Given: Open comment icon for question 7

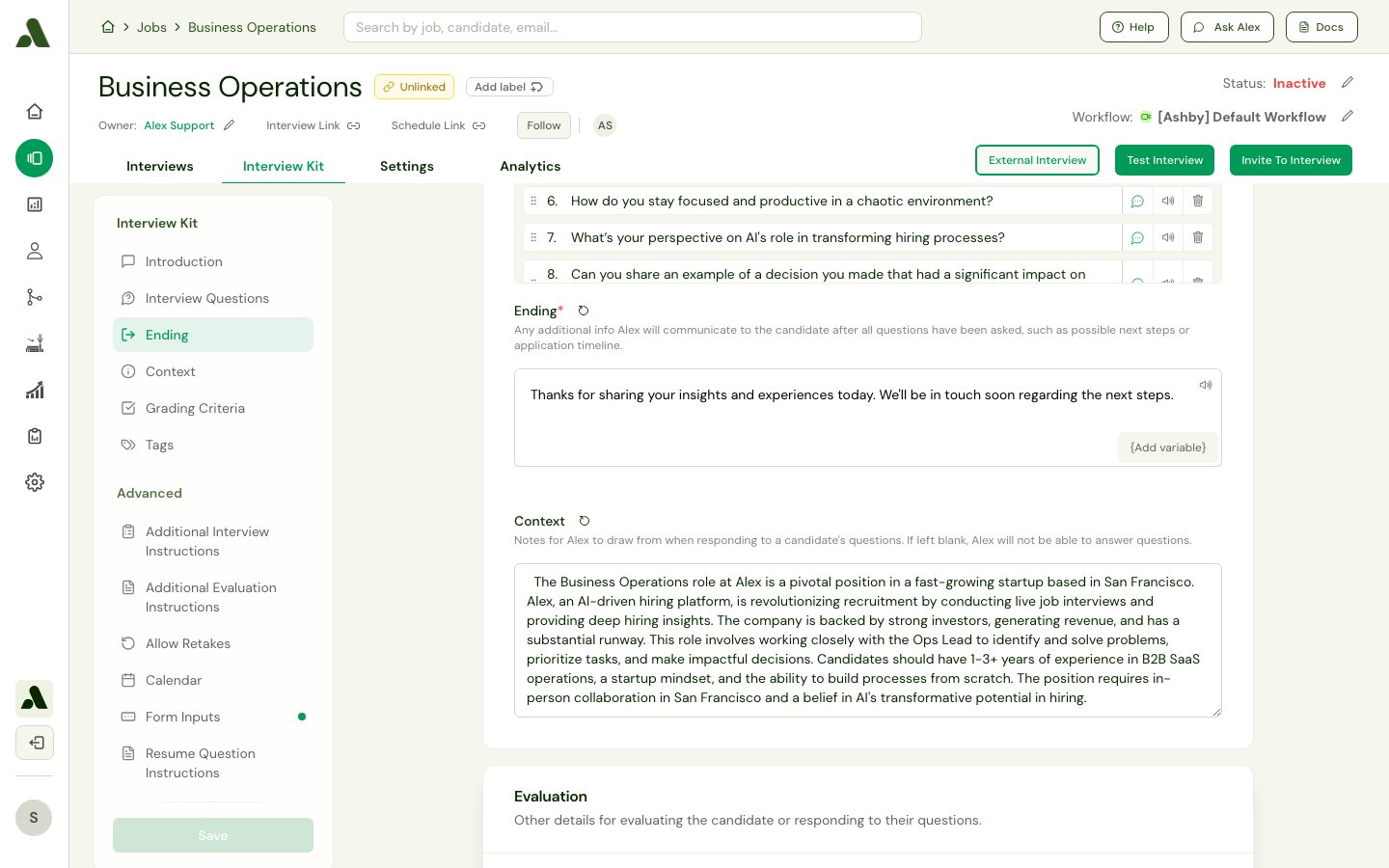Looking at the screenshot, I should coord(1137,237).
